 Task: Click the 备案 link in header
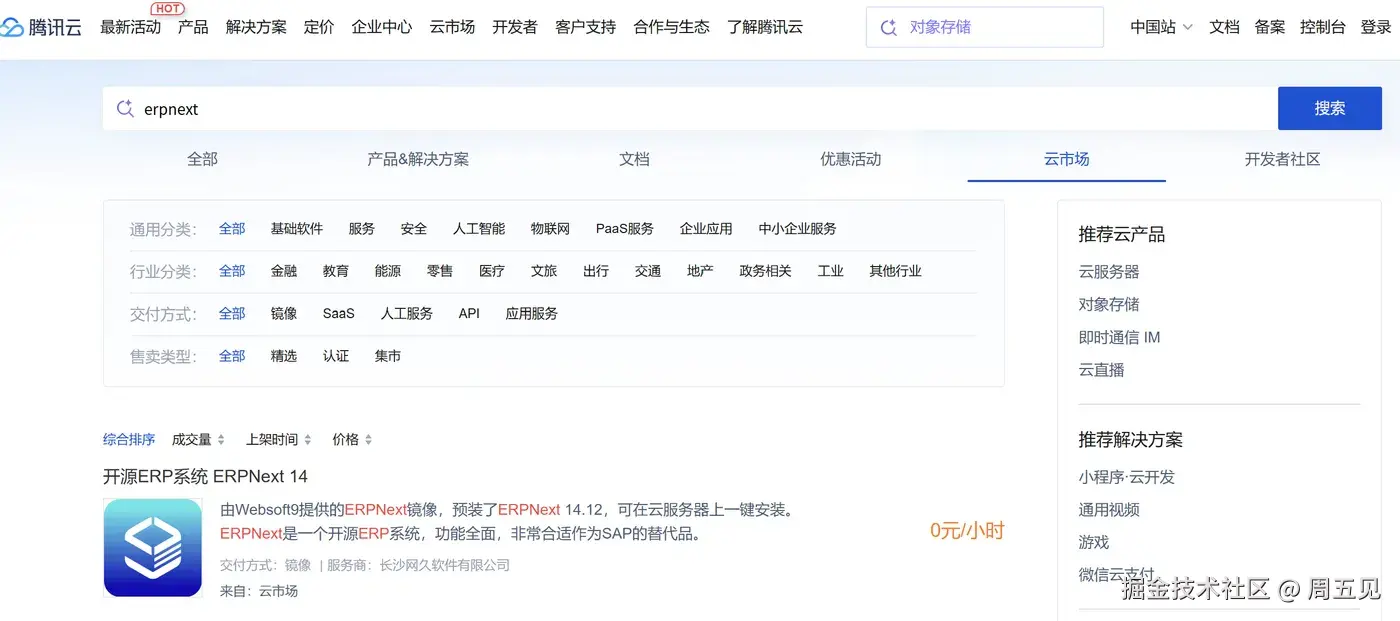pyautogui.click(x=1270, y=27)
